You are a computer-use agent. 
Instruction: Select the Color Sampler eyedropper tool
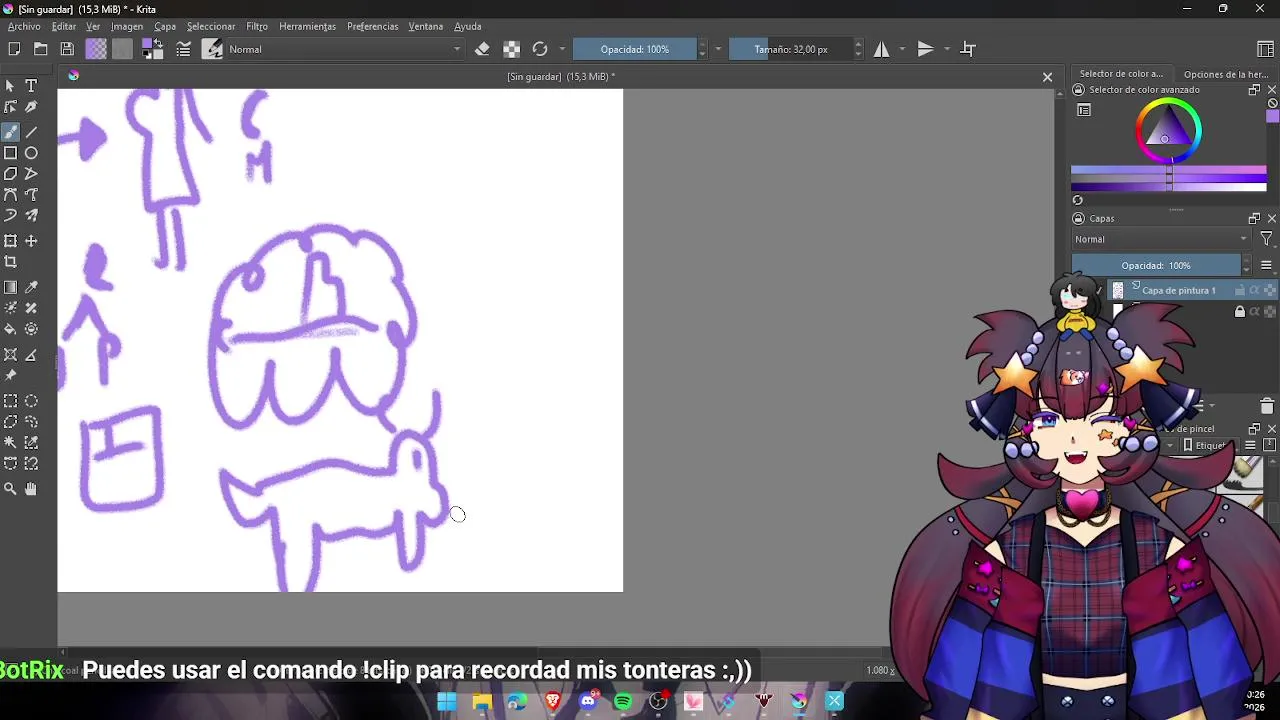[31, 287]
